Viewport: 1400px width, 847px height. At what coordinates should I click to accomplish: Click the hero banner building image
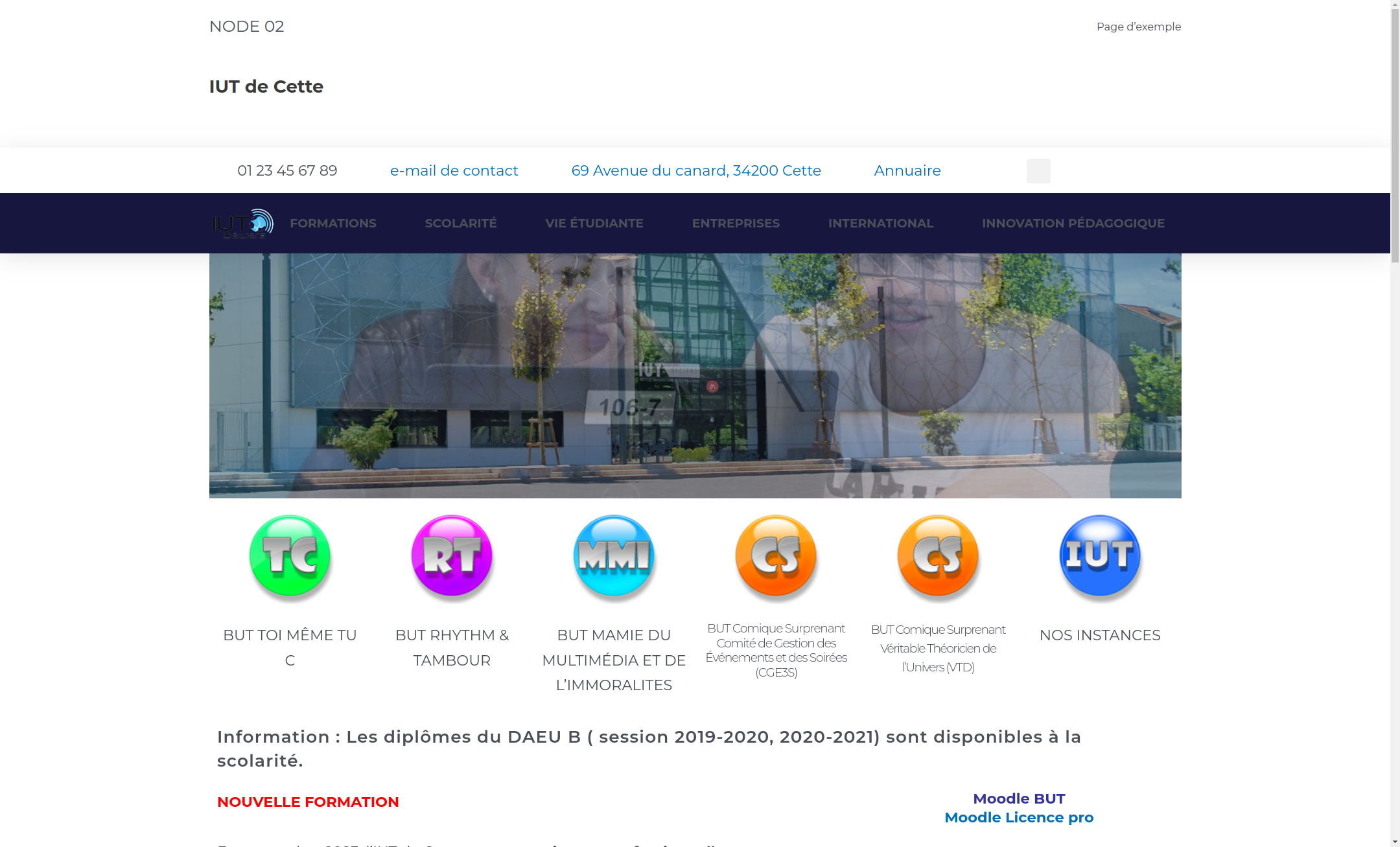tap(695, 376)
